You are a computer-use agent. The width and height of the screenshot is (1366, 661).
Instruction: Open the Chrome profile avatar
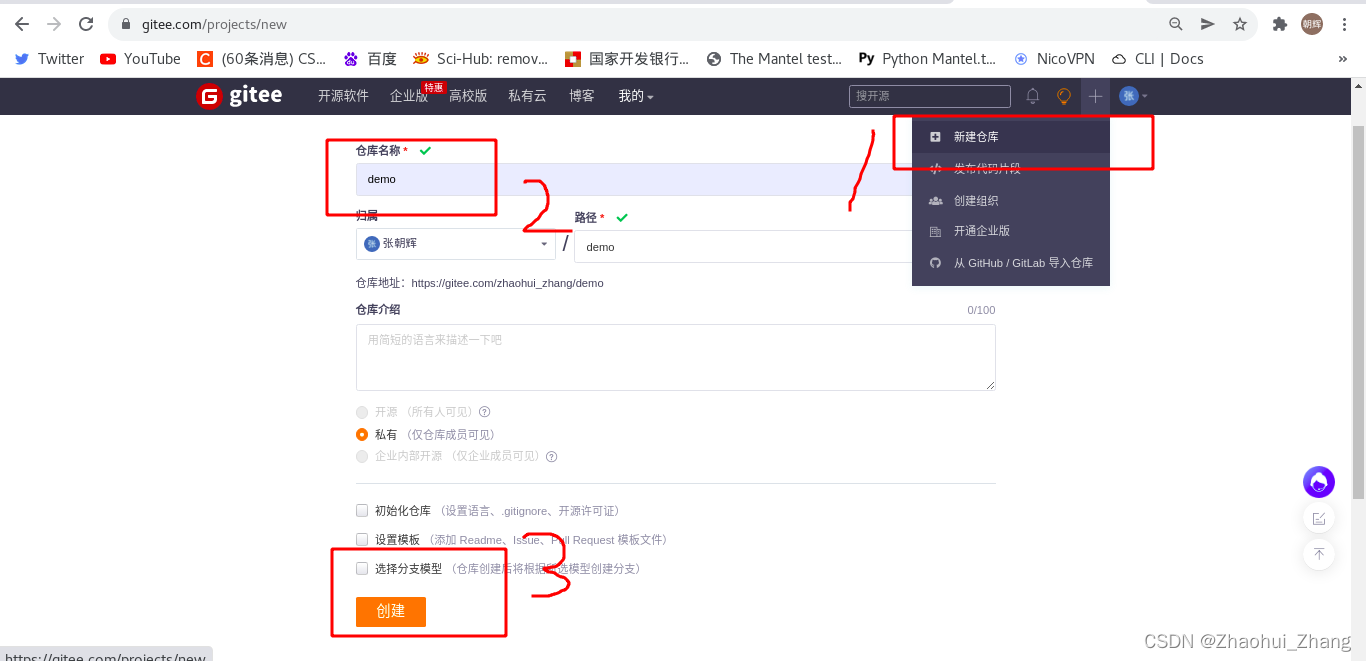point(1312,24)
